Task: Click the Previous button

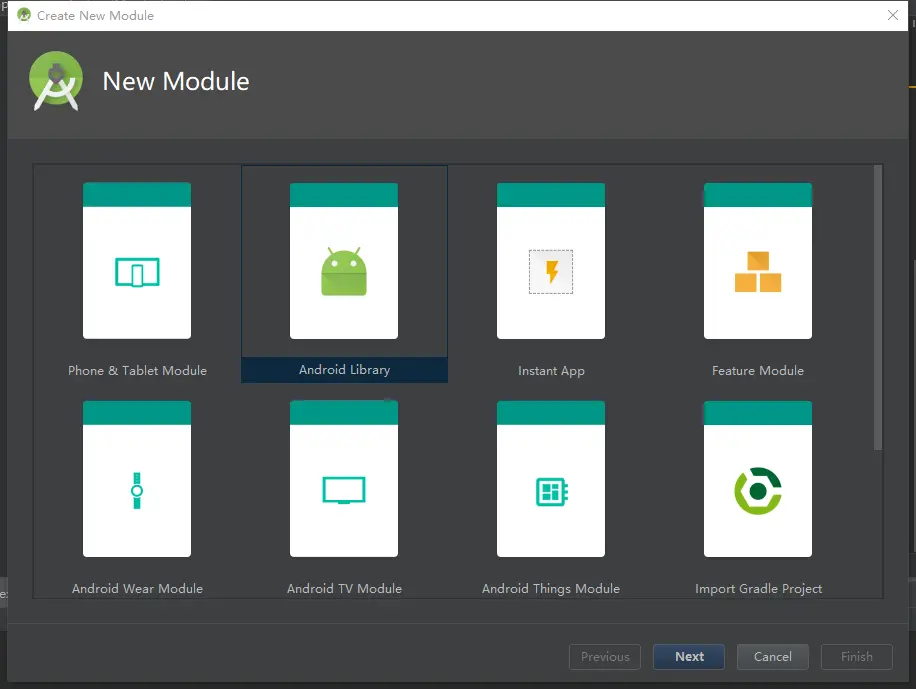Action: pos(605,657)
